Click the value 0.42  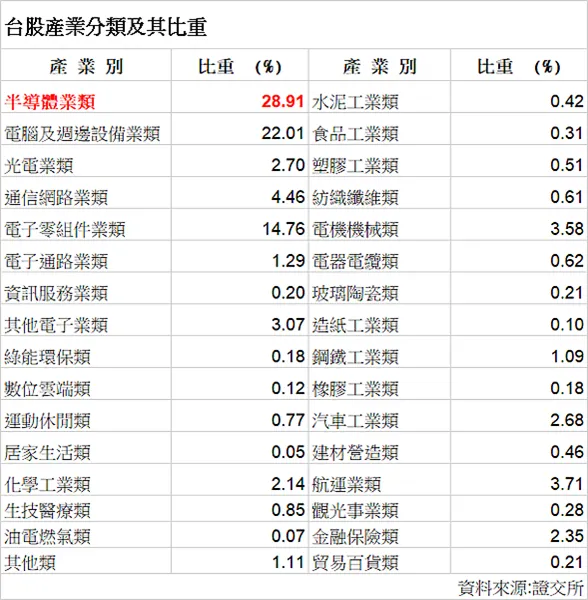coord(567,101)
